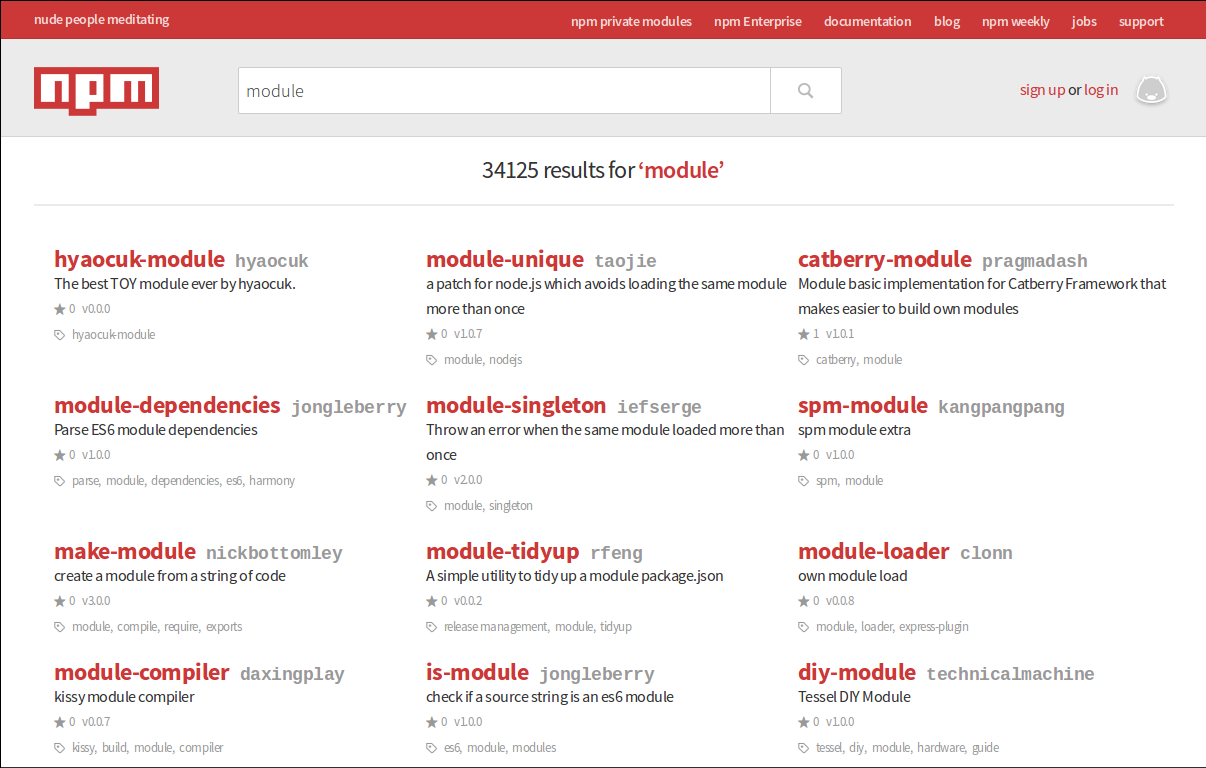
Task: View author daxingplay's profile
Action: pyautogui.click(x=292, y=675)
